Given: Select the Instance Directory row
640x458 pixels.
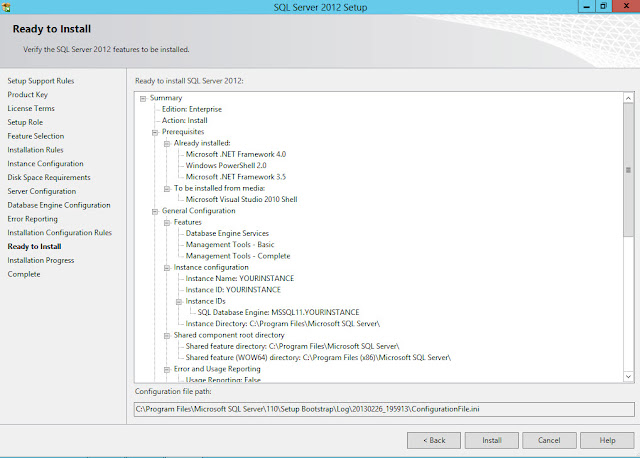Looking at the screenshot, I should coord(282,324).
